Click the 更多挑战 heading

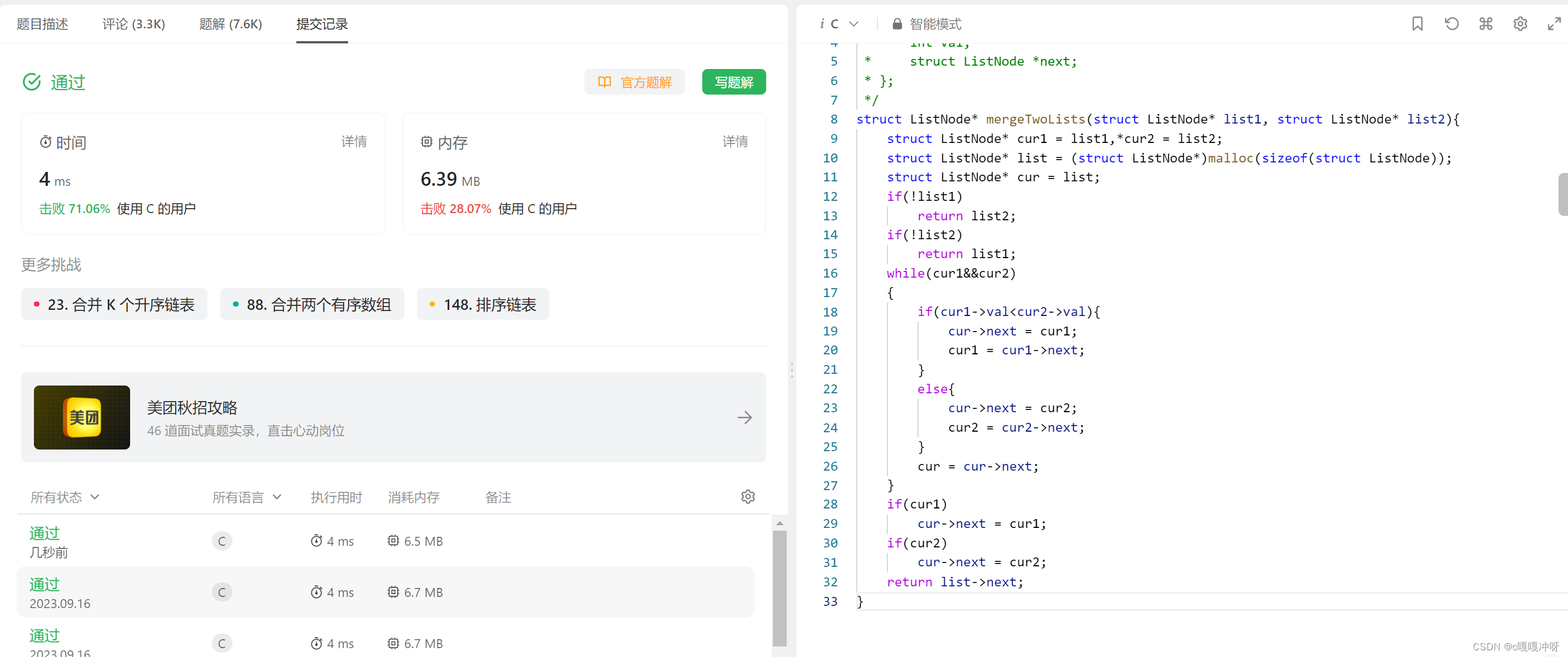pos(51,264)
